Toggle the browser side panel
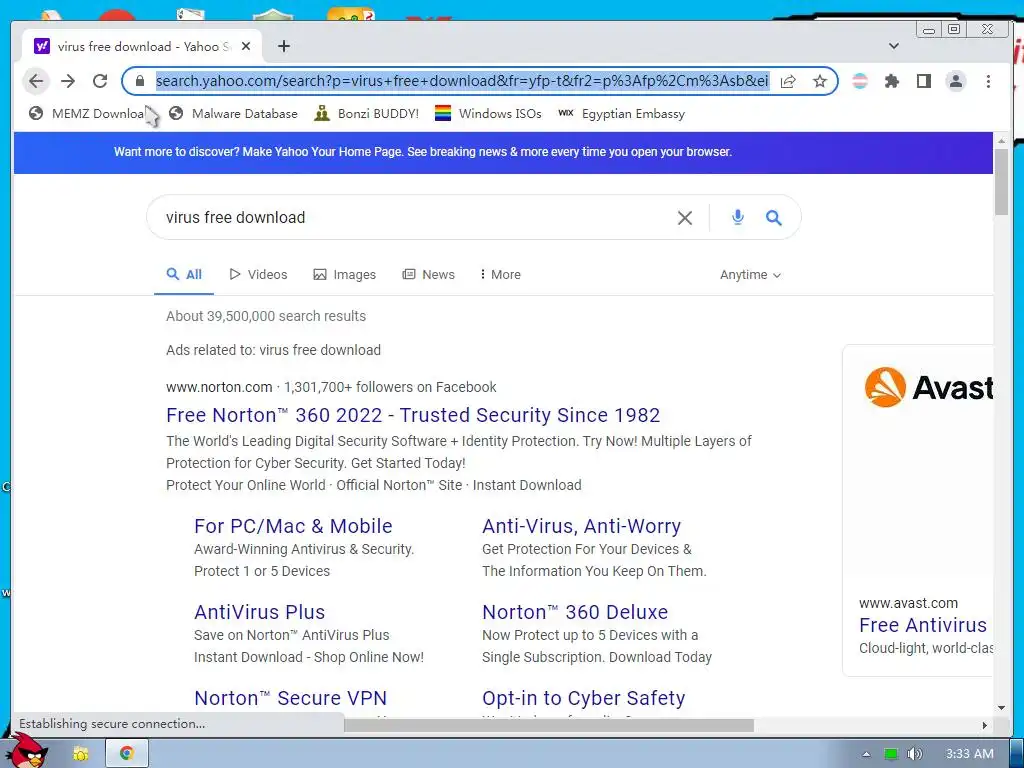 click(923, 81)
